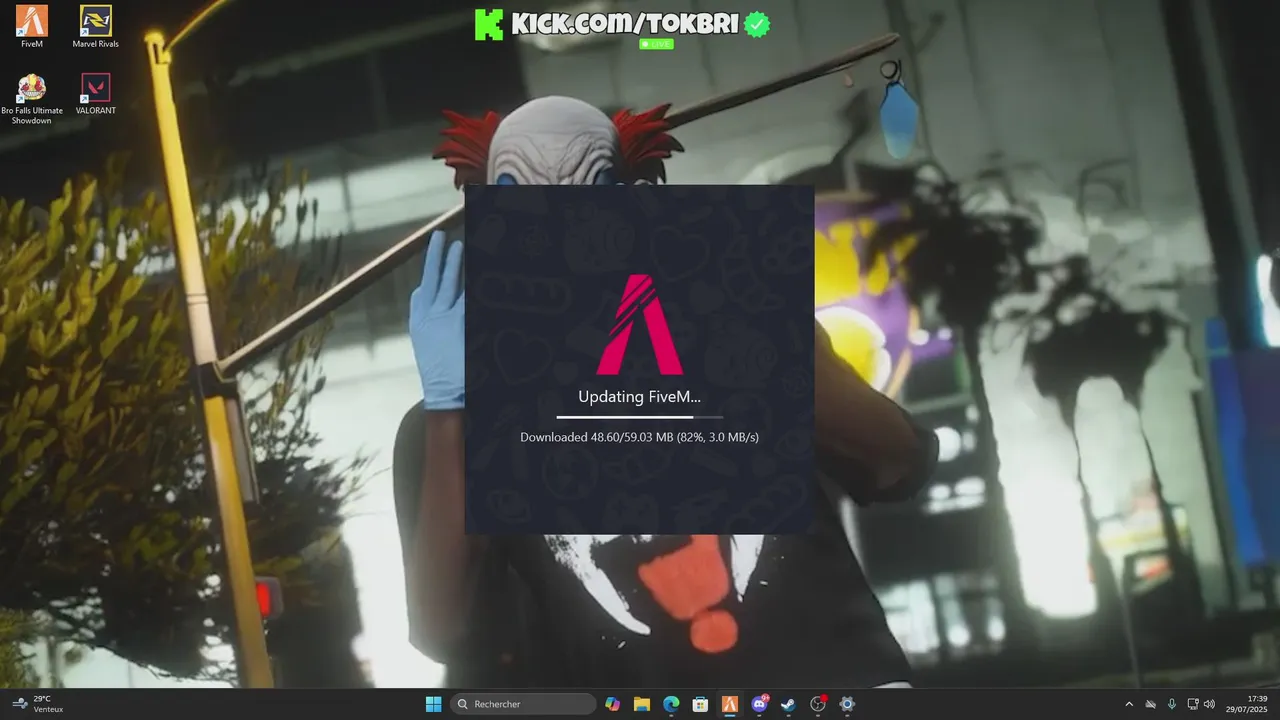Open network settings from the tray icon

1192,704
